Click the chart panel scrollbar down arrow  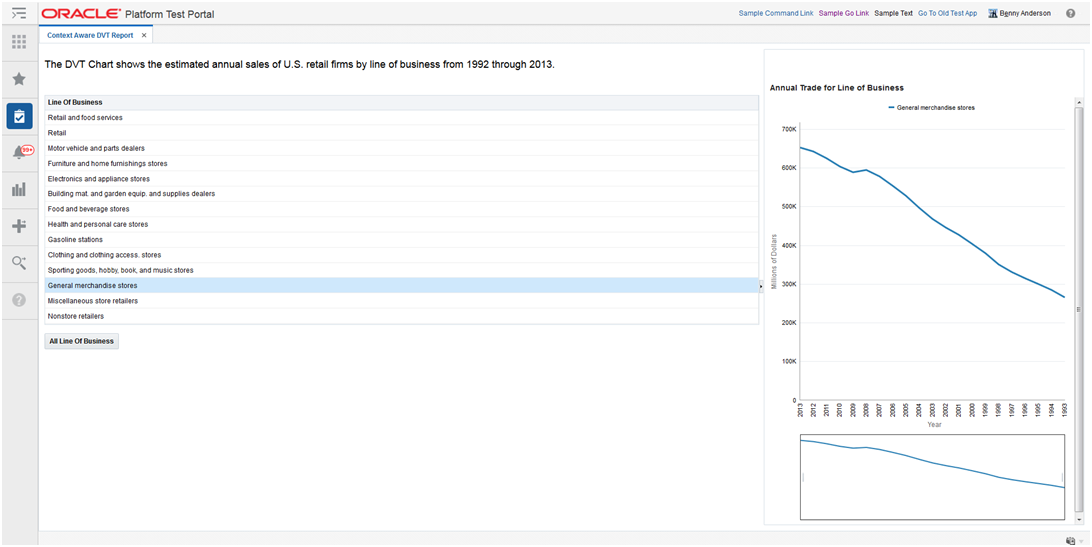1079,520
